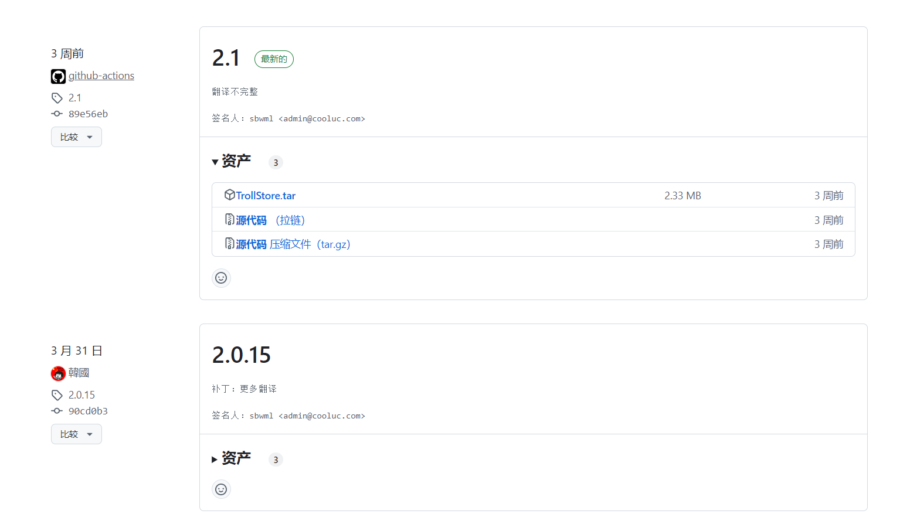Download 源代码 压缩文件 (tar.gz)
The image size is (900, 524).
pos(293,244)
